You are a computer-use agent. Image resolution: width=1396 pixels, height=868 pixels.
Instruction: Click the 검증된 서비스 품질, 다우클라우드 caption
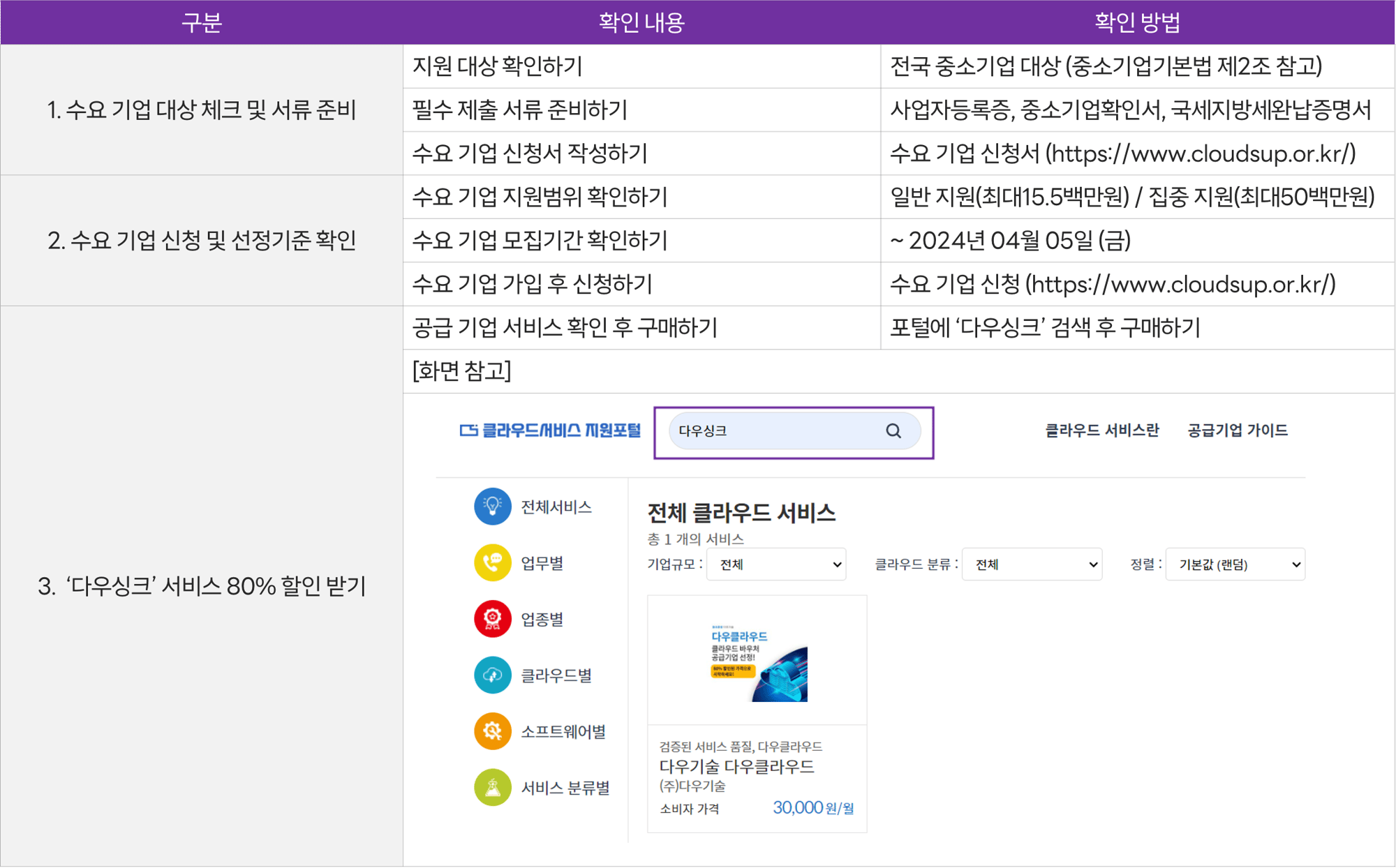tap(741, 747)
